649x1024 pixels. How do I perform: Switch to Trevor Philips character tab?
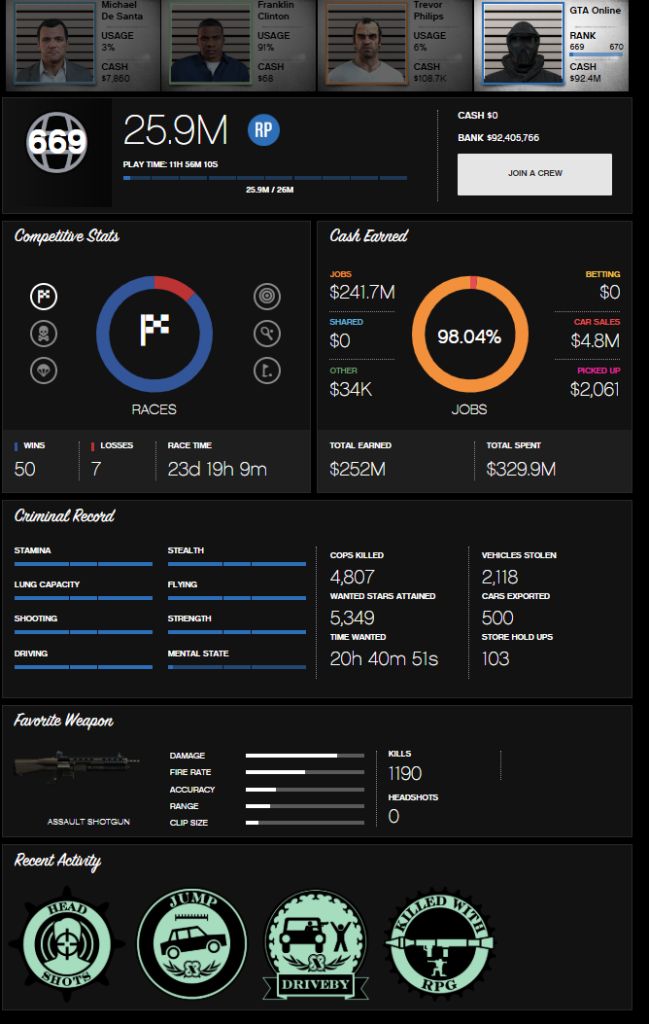(395, 44)
